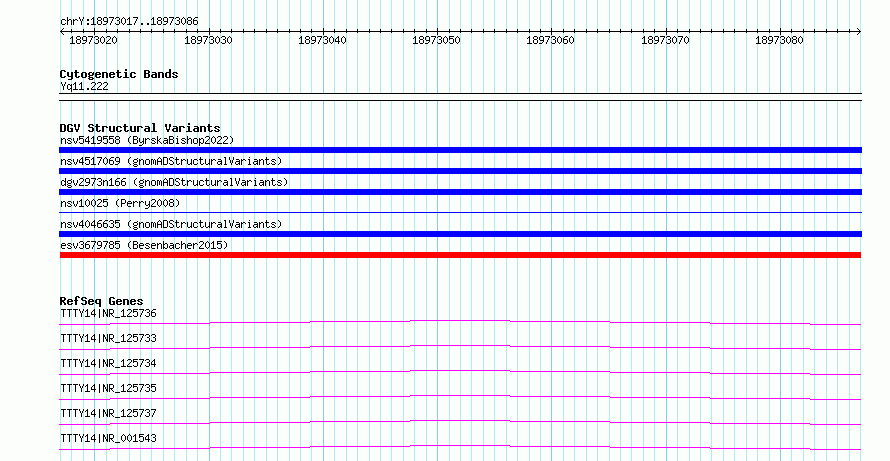The width and height of the screenshot is (890, 461).
Task: Click the chrY:18973017..18973086 region label
Action: click(x=129, y=21)
